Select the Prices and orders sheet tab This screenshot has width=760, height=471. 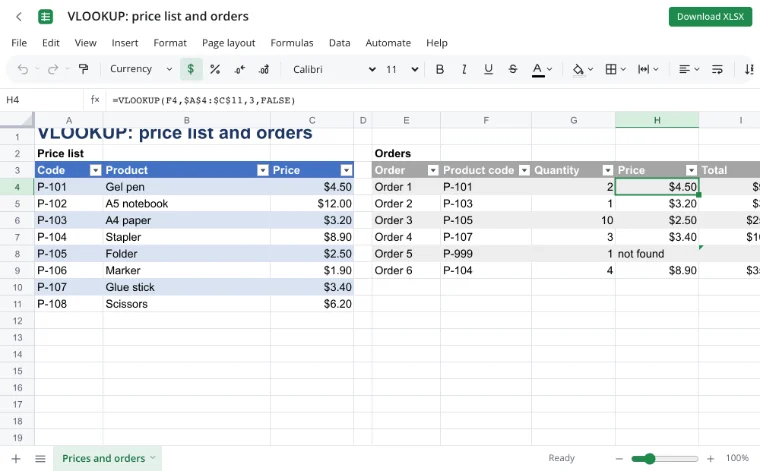[107, 458]
